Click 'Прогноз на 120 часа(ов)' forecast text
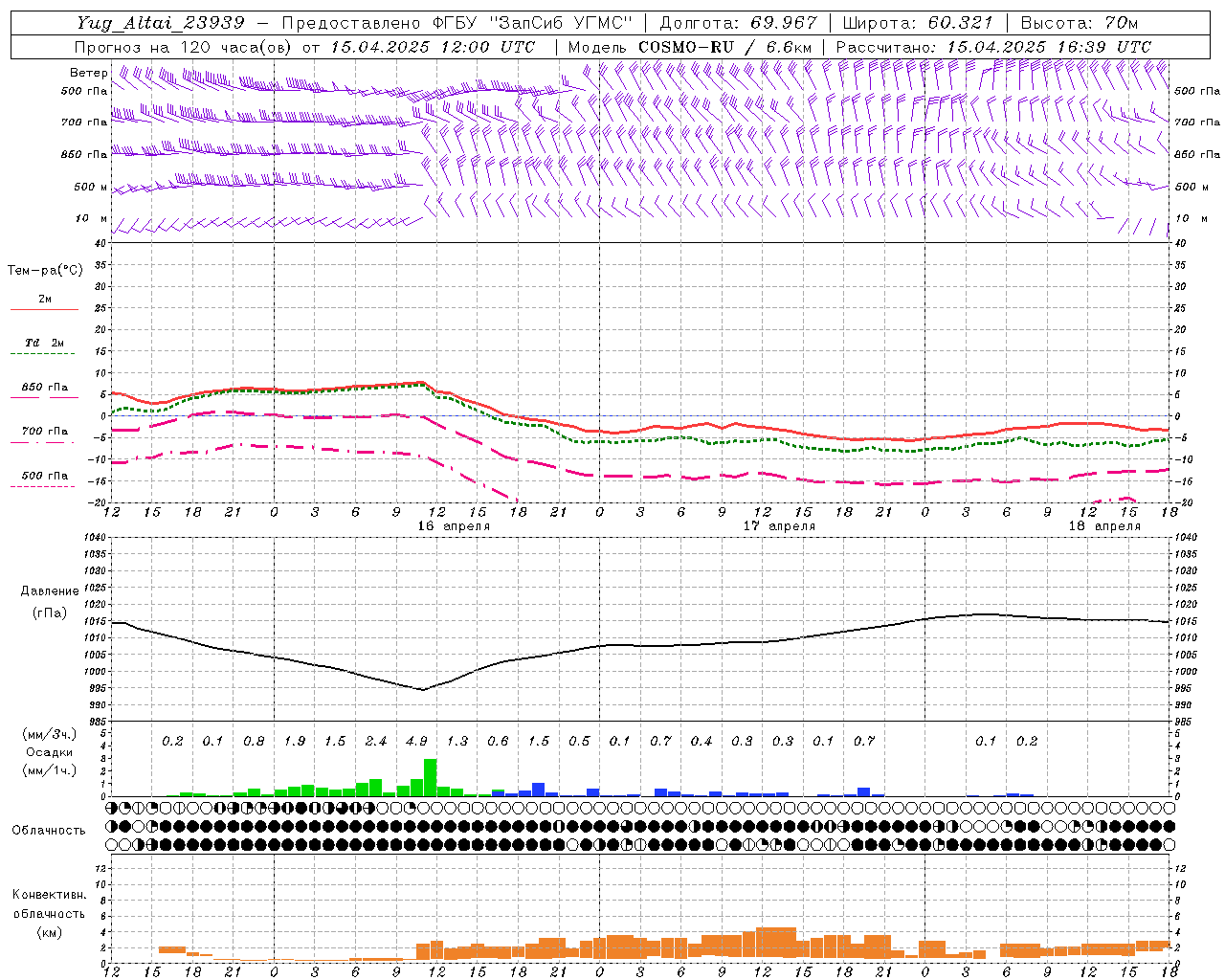1225x980 pixels. (184, 47)
